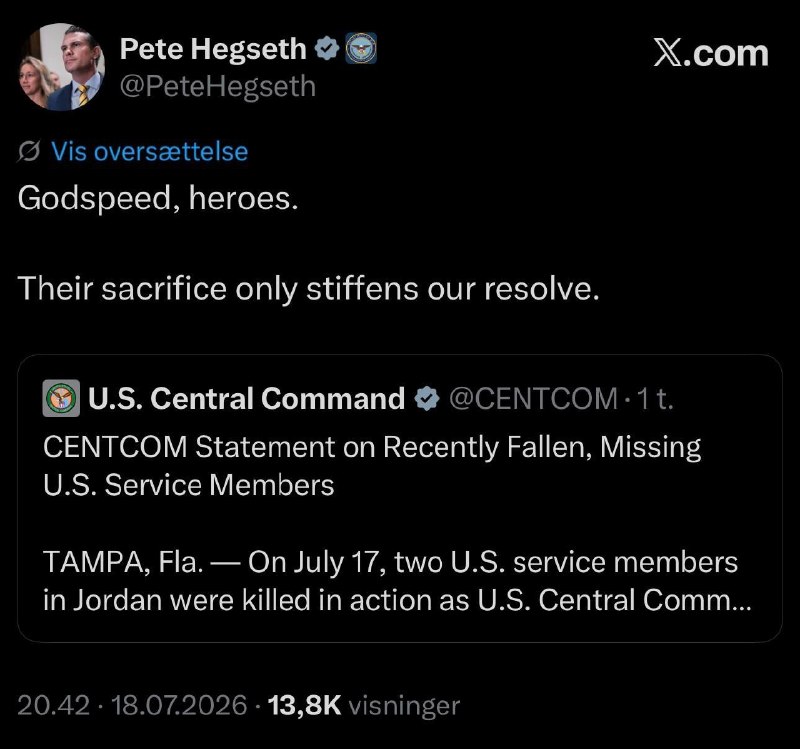Click the translate icon beside Vis oversættelse

point(29,152)
